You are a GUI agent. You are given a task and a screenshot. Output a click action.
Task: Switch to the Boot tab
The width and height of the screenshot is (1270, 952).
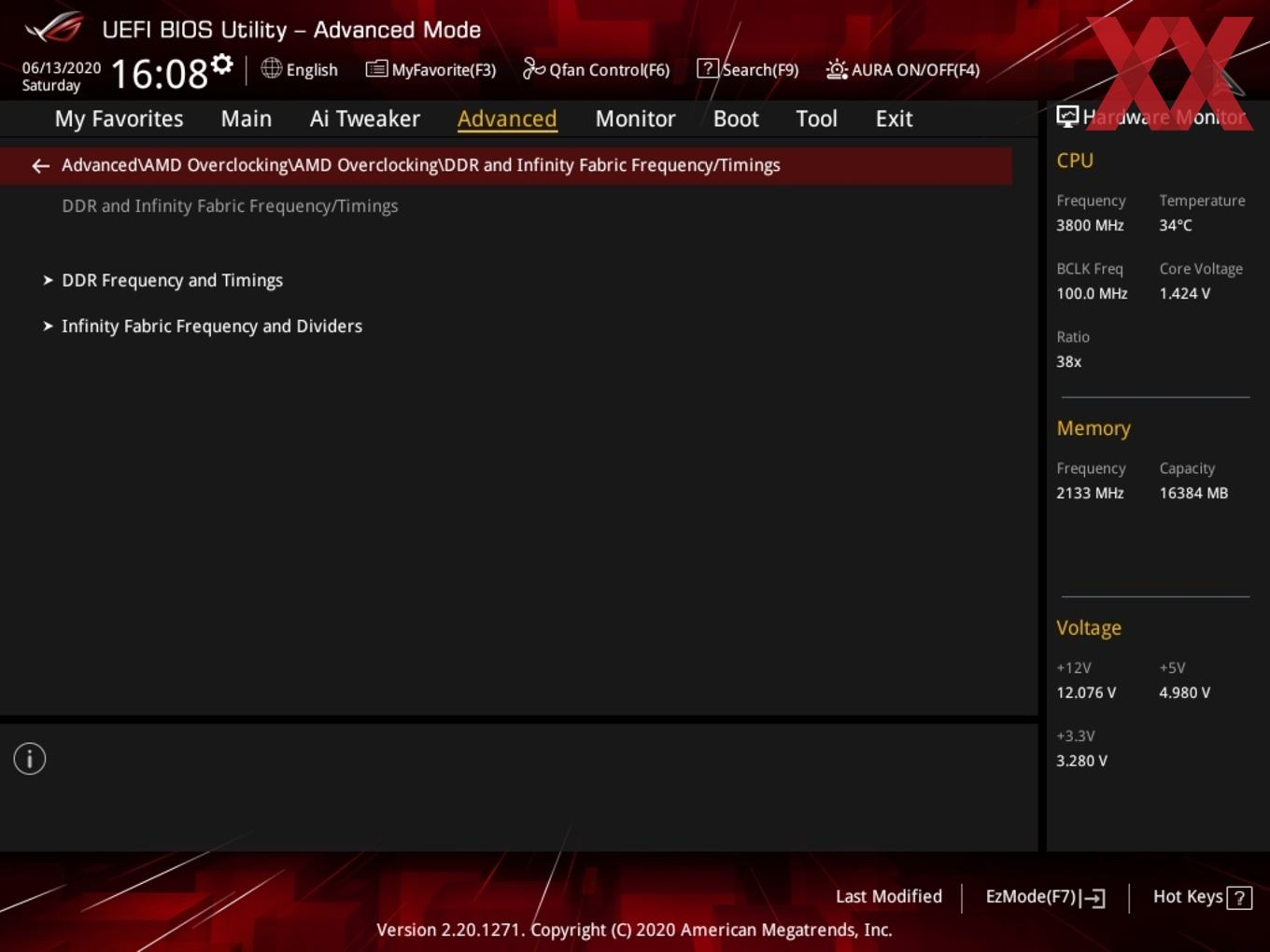(736, 119)
